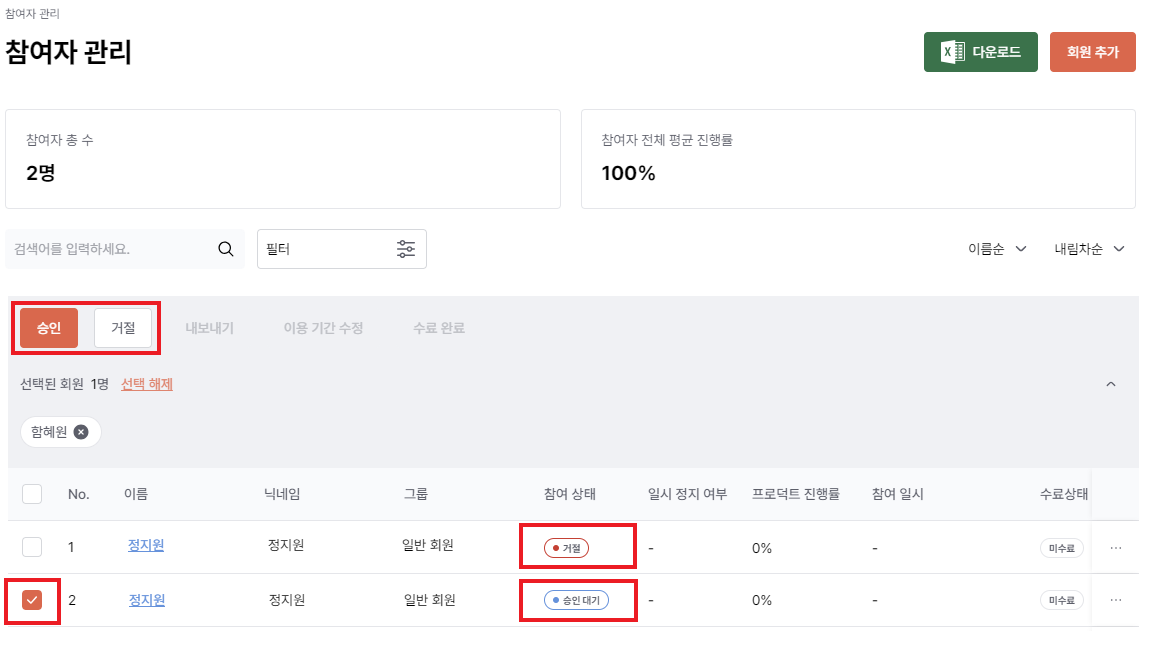Image resolution: width=1149 pixels, height=647 pixels.
Task: Open the 내림차순 order dropdown
Action: pos(1090,249)
